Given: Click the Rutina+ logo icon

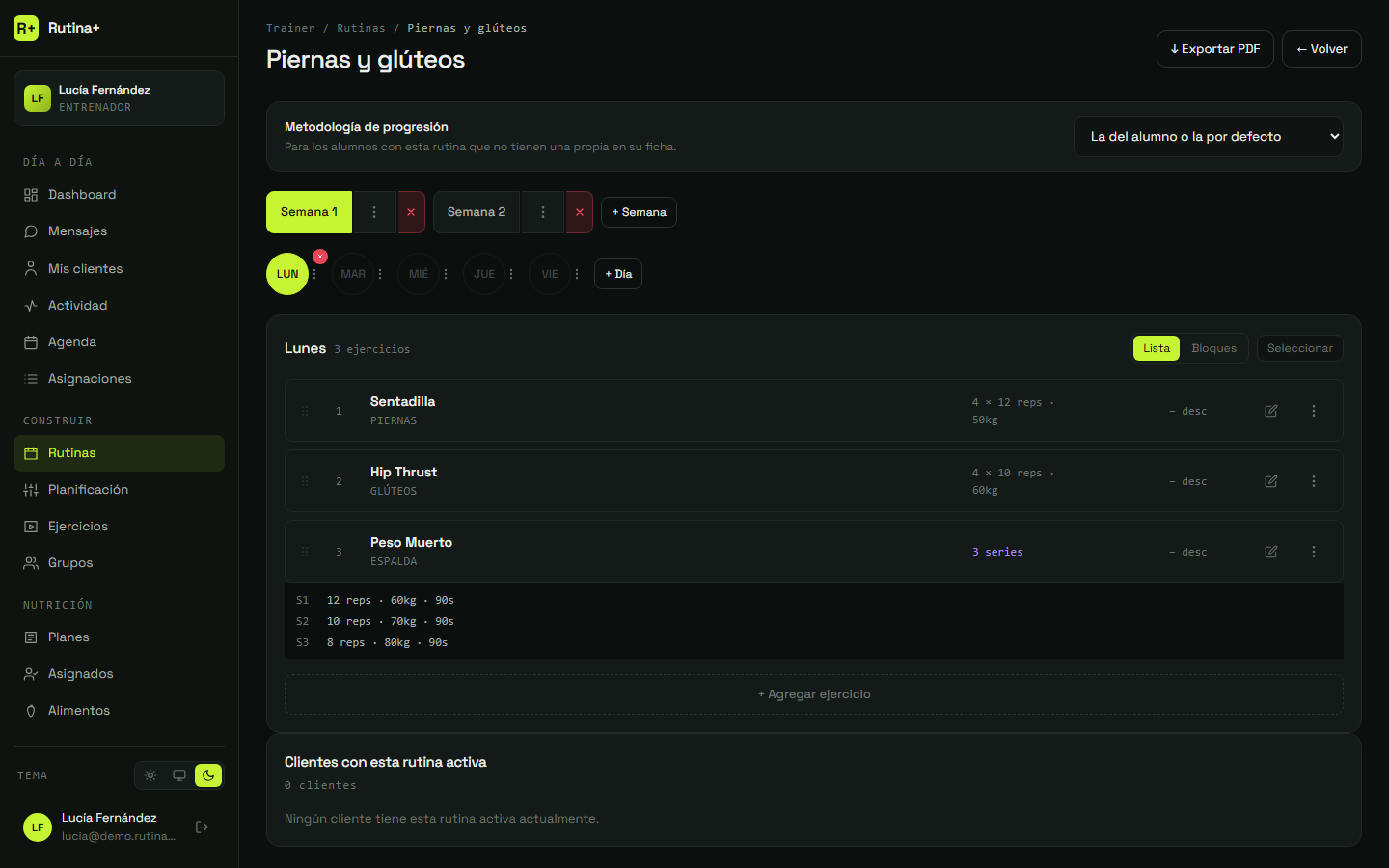Looking at the screenshot, I should [26, 28].
